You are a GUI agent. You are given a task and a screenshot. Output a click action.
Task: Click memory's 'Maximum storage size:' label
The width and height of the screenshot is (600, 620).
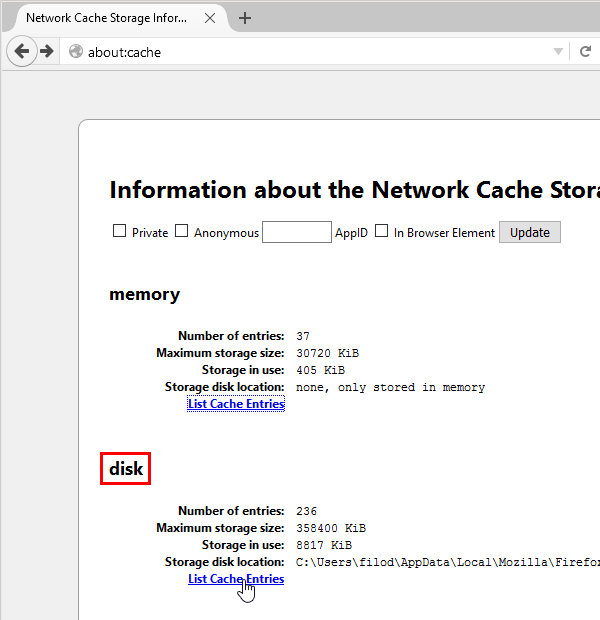[220, 353]
